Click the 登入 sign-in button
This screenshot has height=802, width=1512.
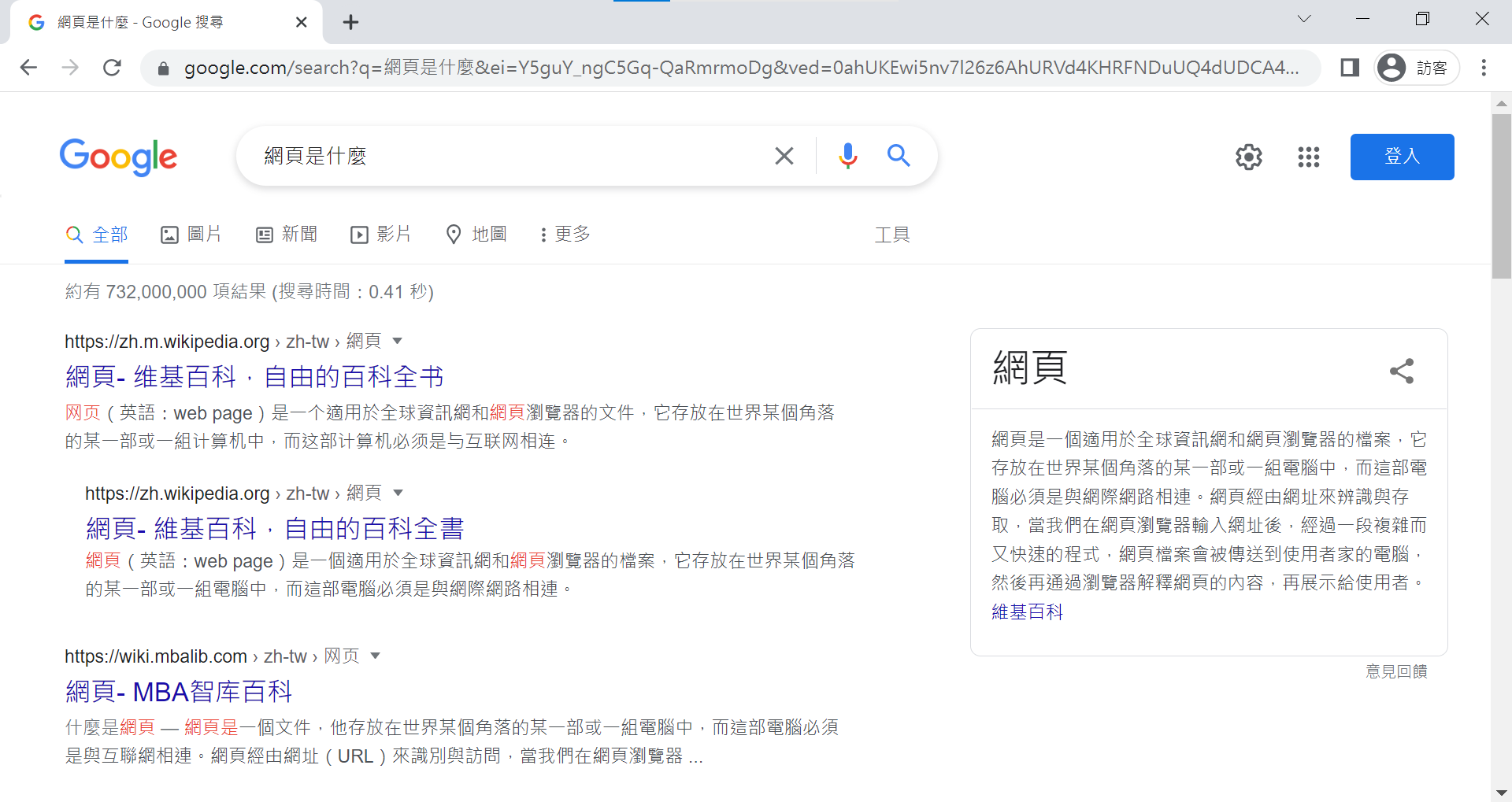1402,157
